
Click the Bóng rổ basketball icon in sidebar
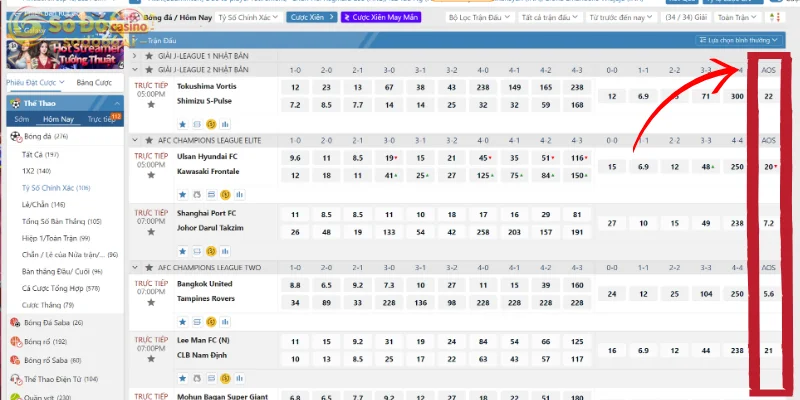pos(15,341)
